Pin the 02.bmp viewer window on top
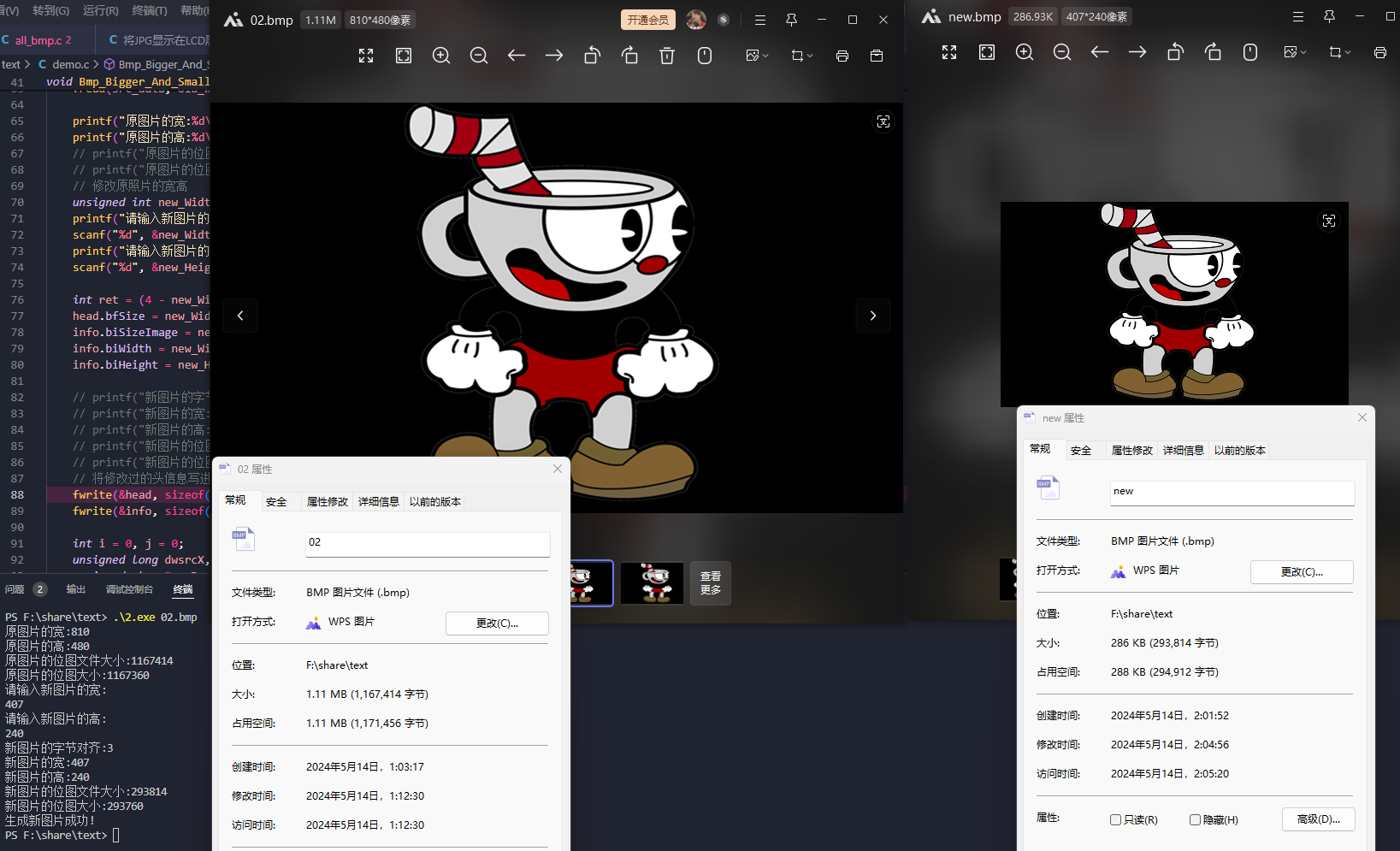1400x851 pixels. 791,20
